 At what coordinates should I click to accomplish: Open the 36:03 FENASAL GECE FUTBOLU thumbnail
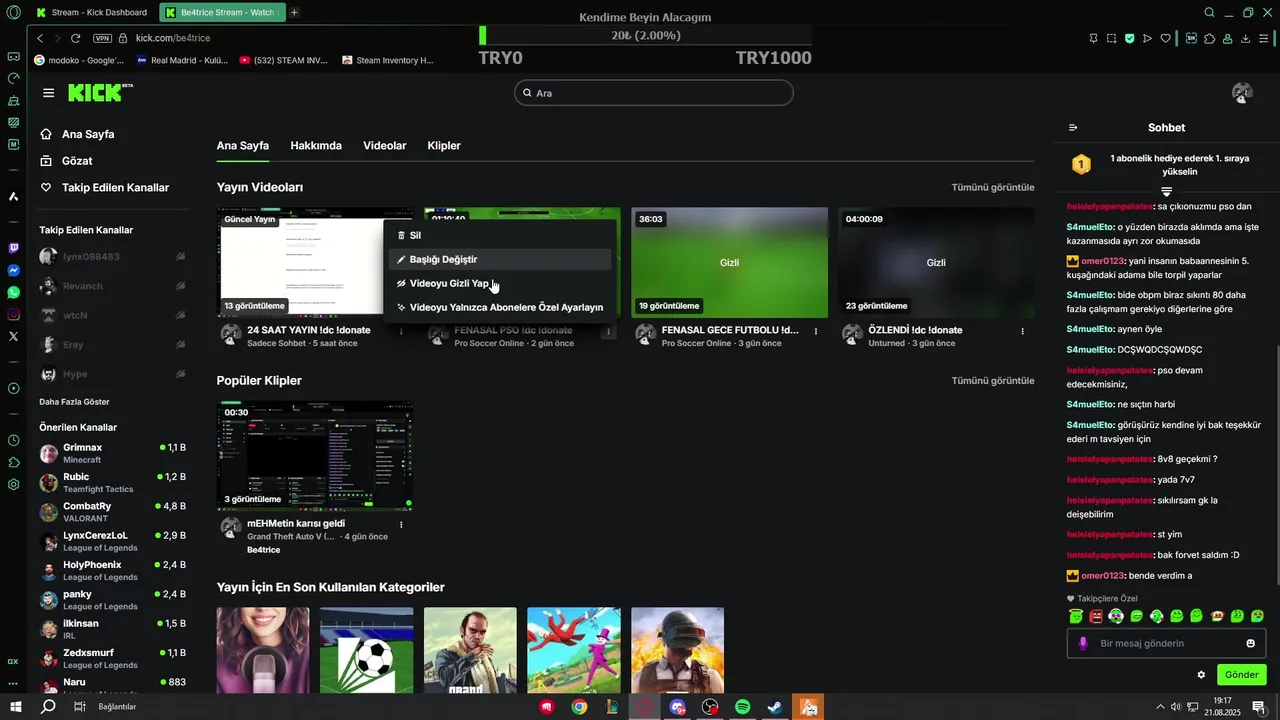click(729, 262)
